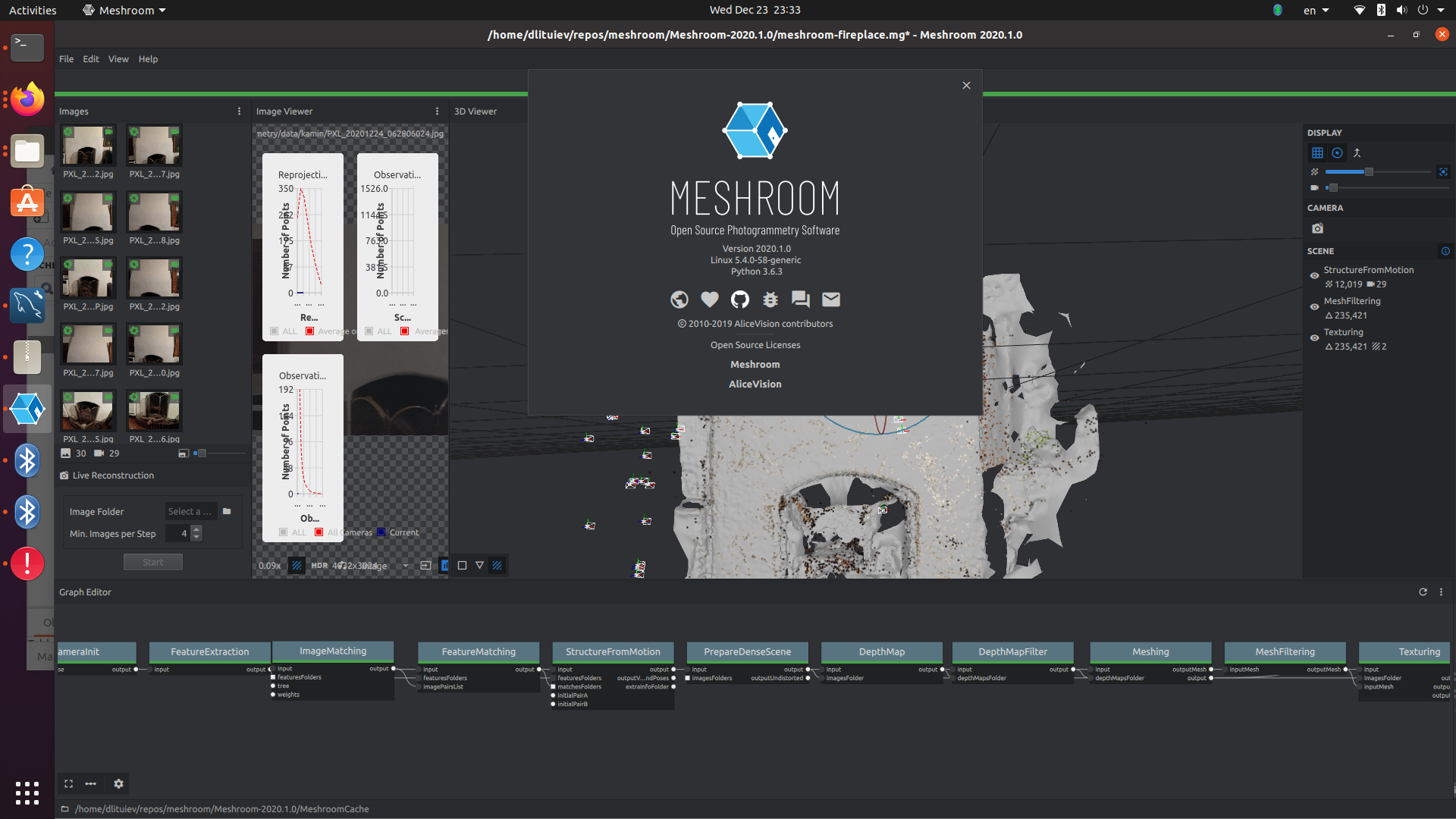Toggle the HDR button in Image Viewer
Image resolution: width=1456 pixels, height=819 pixels.
click(x=319, y=566)
